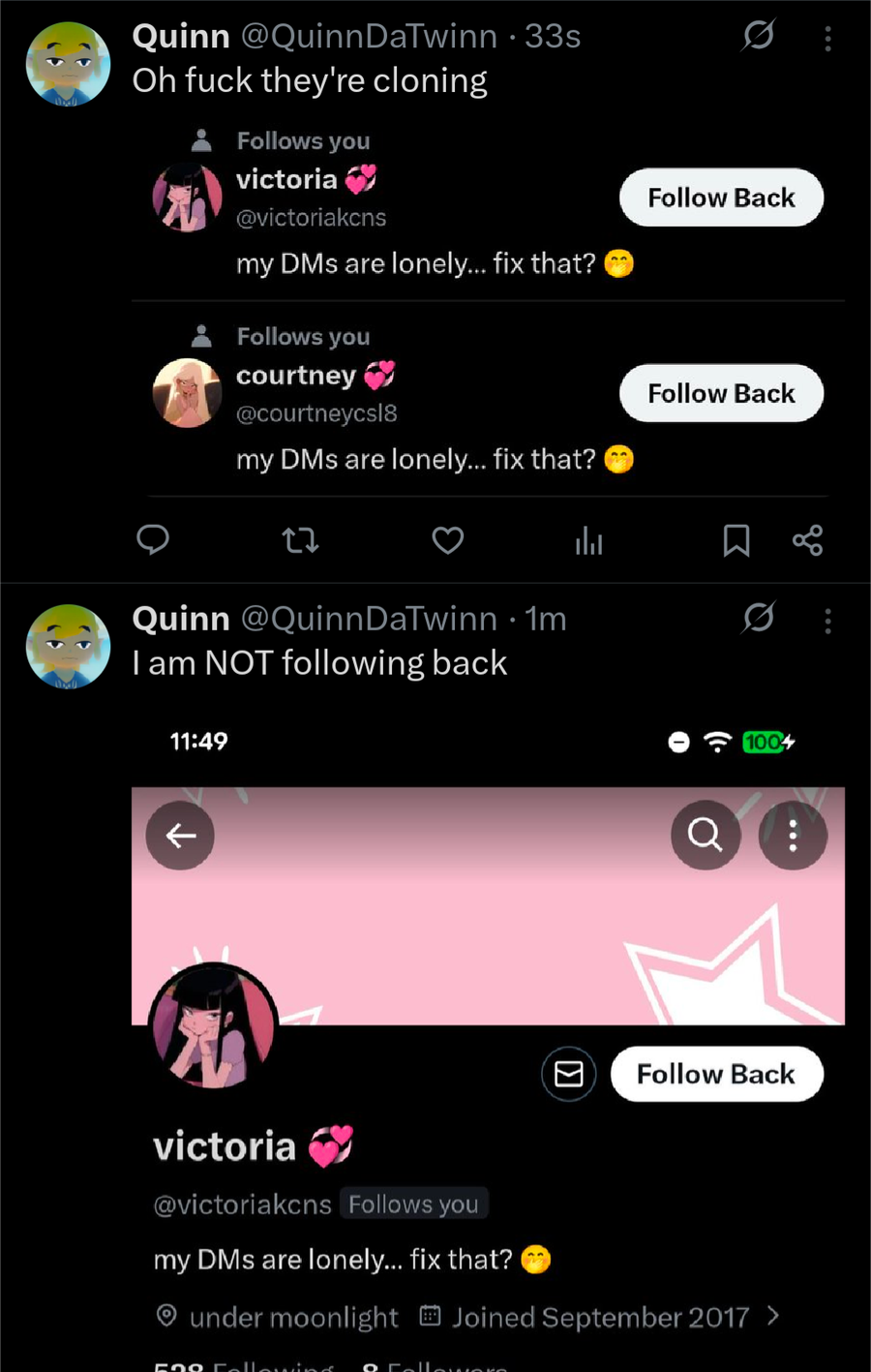Share the cloning tweet

click(807, 540)
